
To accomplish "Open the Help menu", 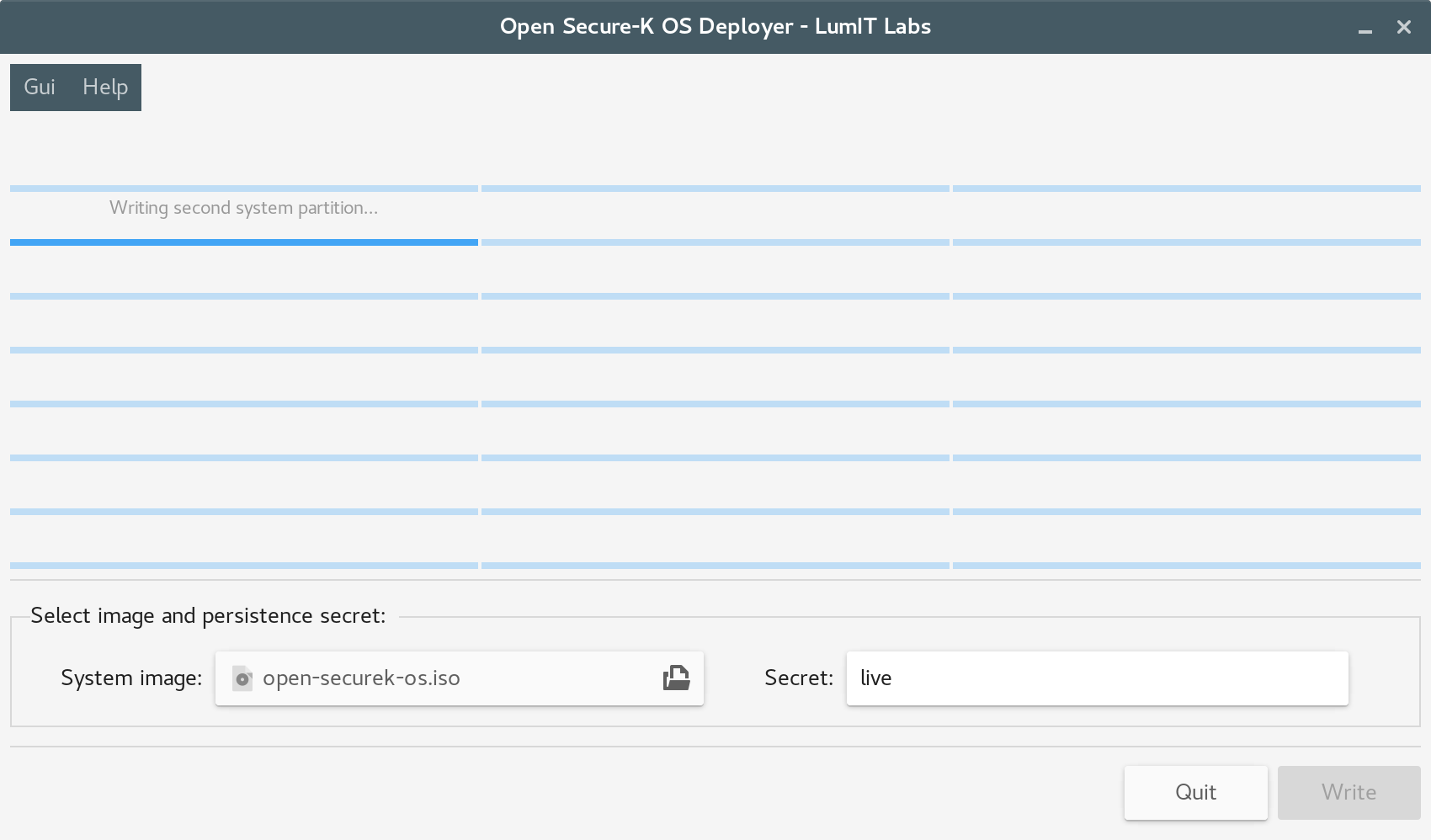I will (105, 87).
